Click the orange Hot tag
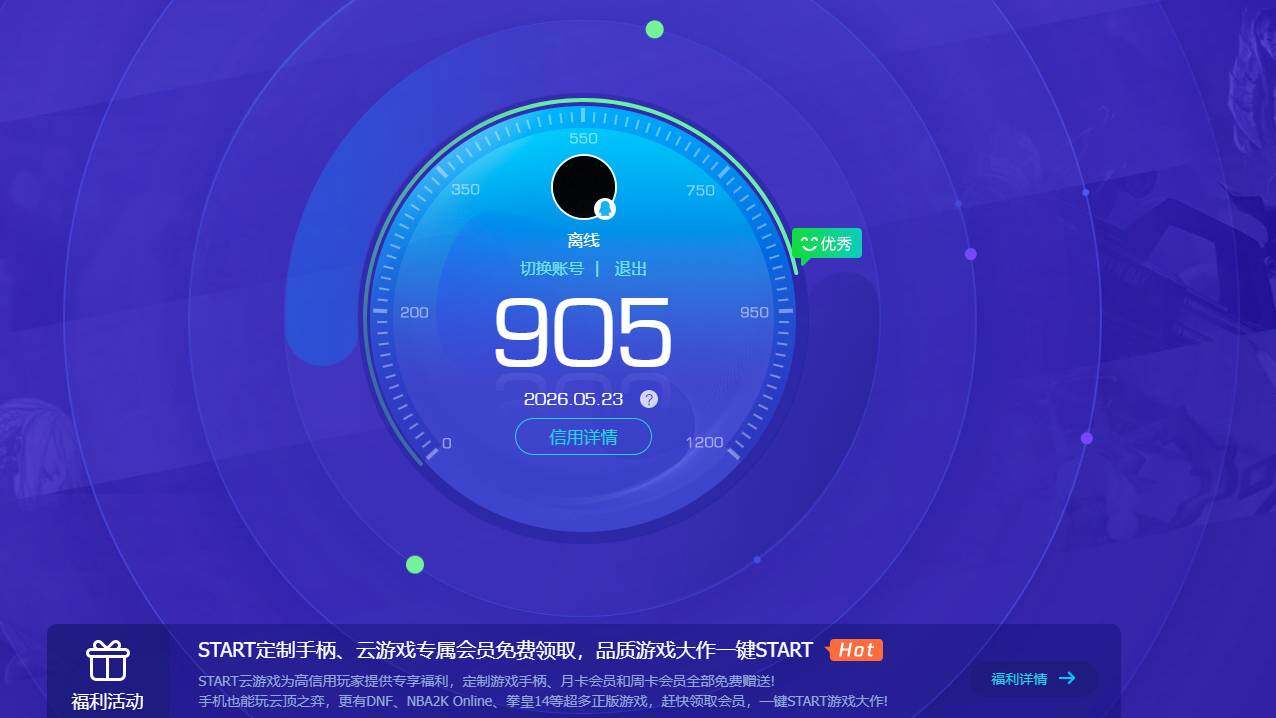This screenshot has width=1276, height=718. [856, 650]
